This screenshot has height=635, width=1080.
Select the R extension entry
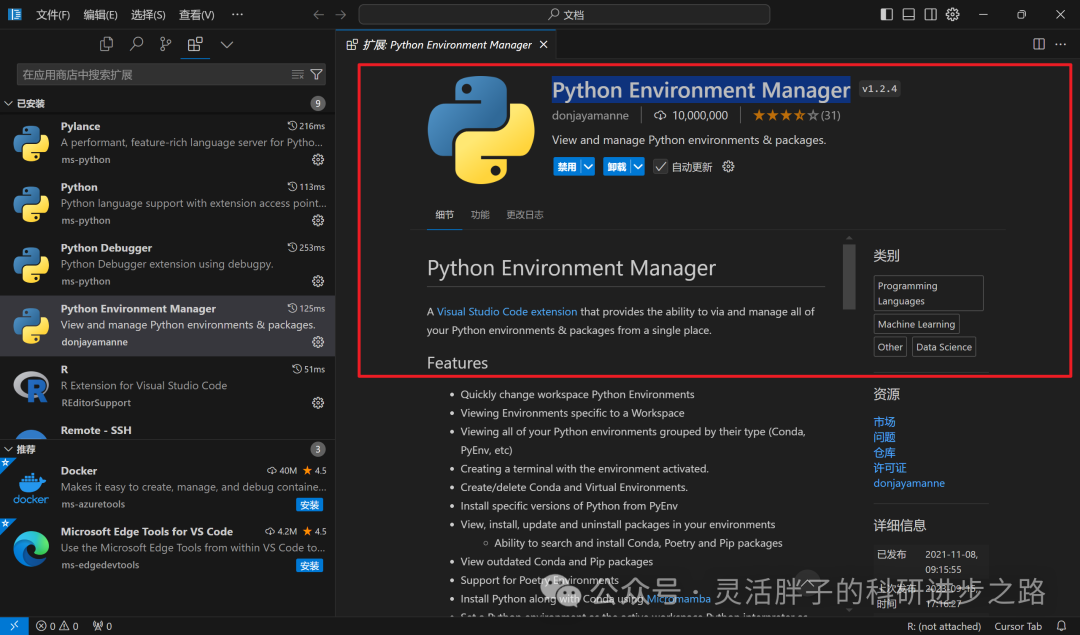167,386
